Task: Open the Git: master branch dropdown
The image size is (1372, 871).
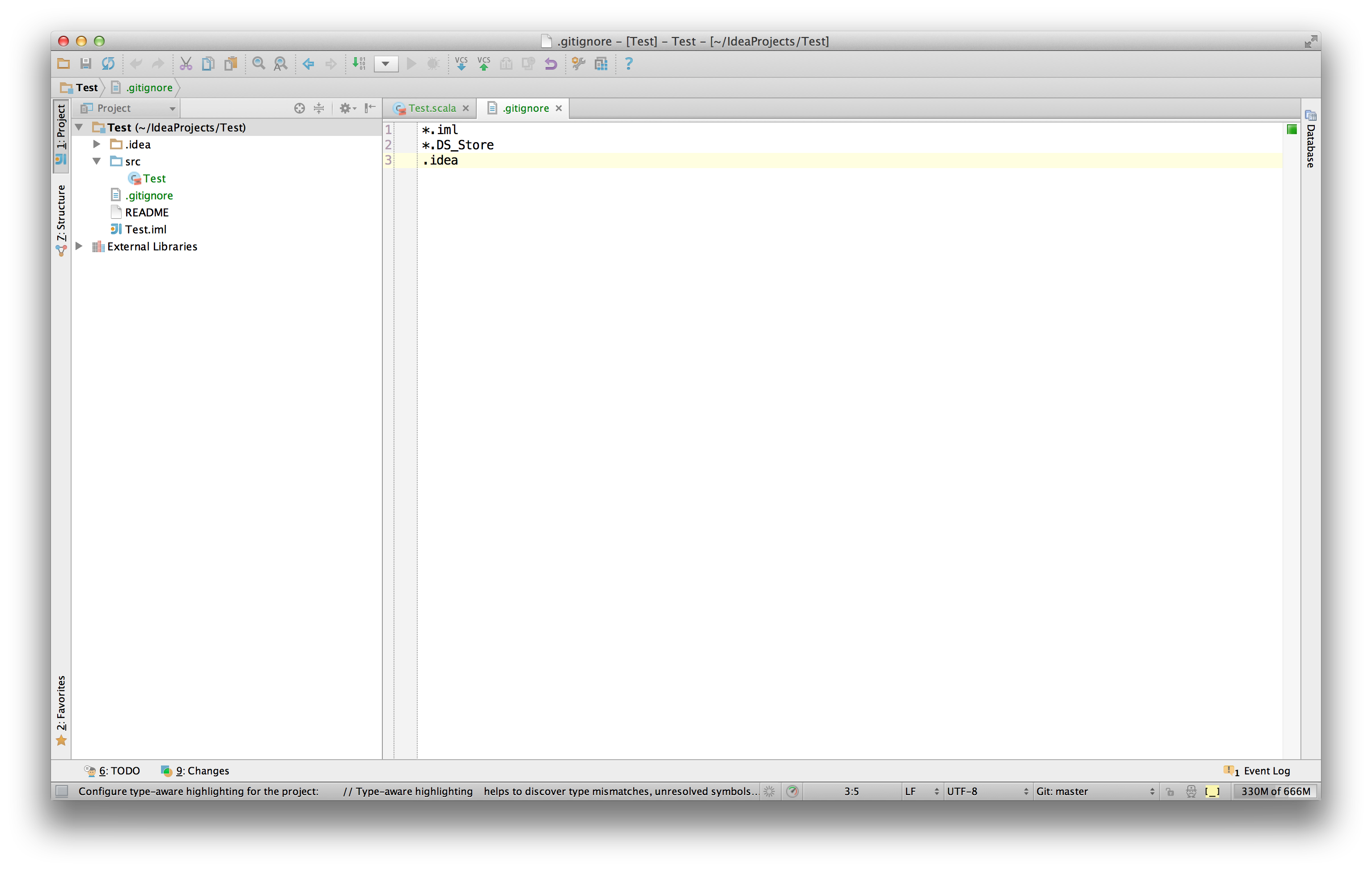Action: pyautogui.click(x=1094, y=791)
